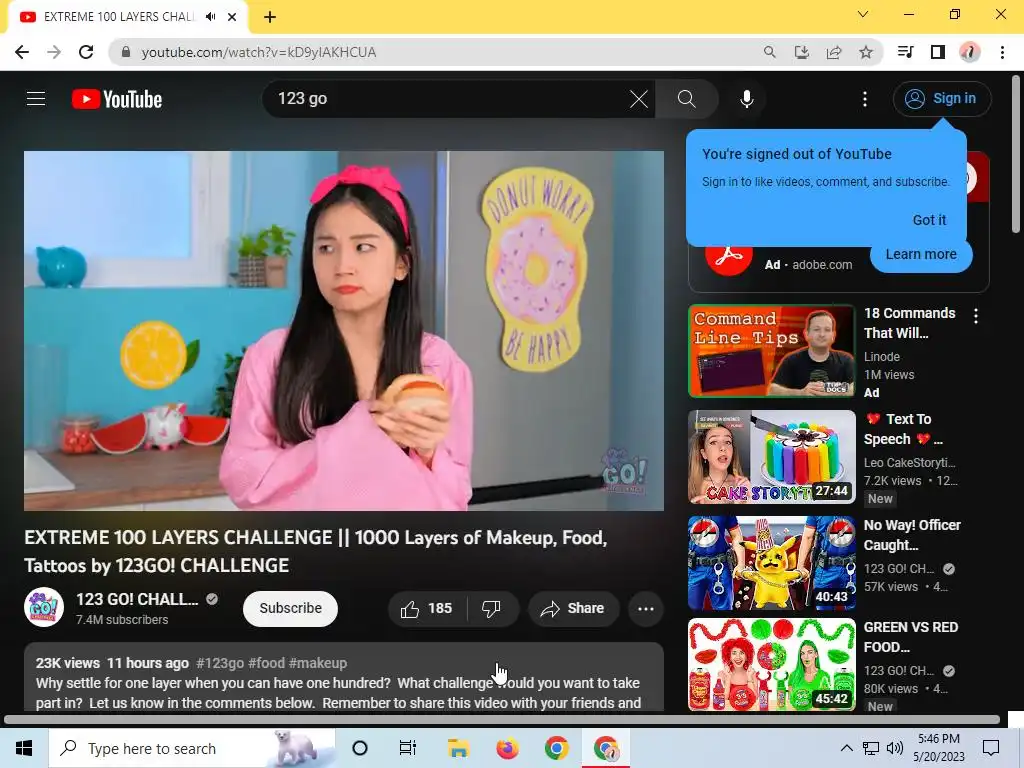
Task: Click No Way! Officer Caught title
Action: (x=912, y=535)
